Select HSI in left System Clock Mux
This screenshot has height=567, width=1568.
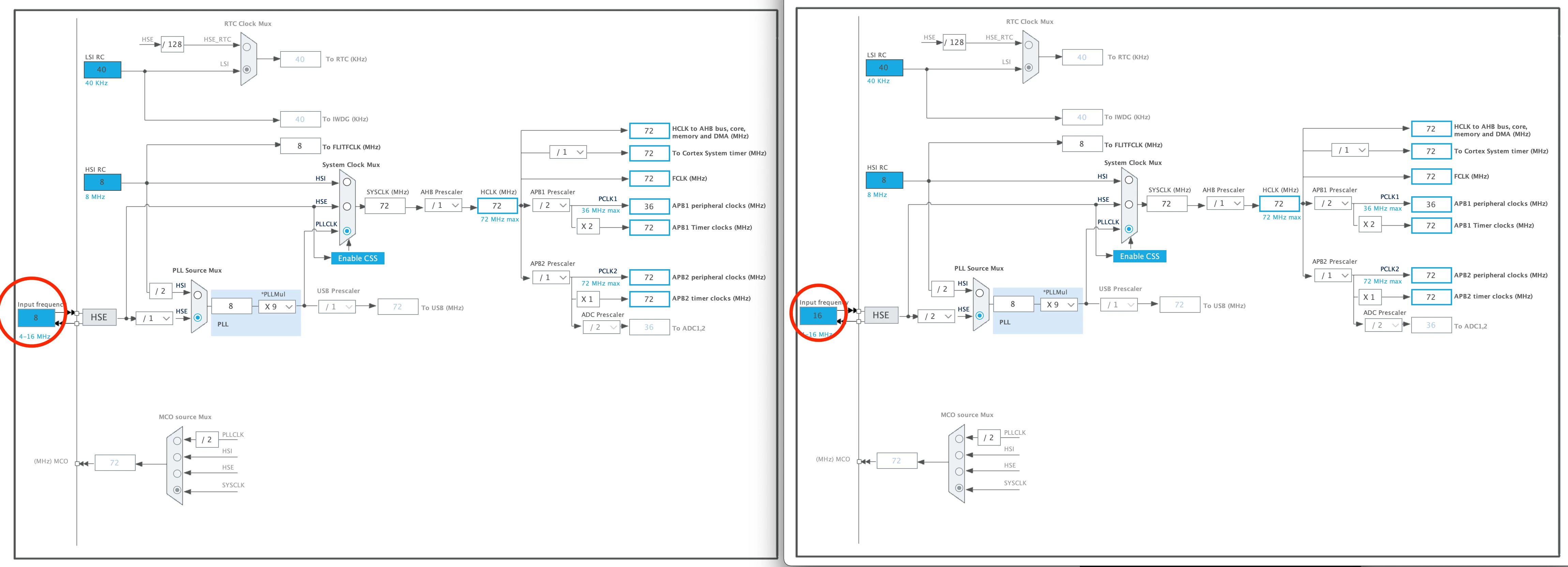click(x=347, y=182)
